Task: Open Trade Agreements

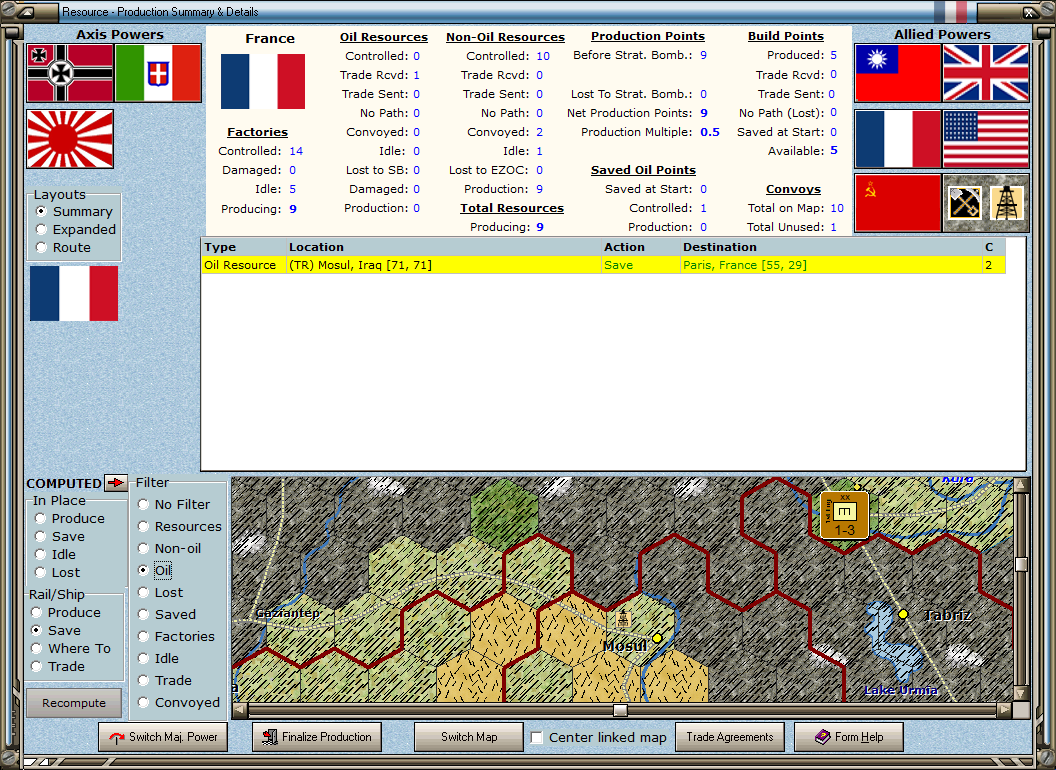Action: pos(730,737)
